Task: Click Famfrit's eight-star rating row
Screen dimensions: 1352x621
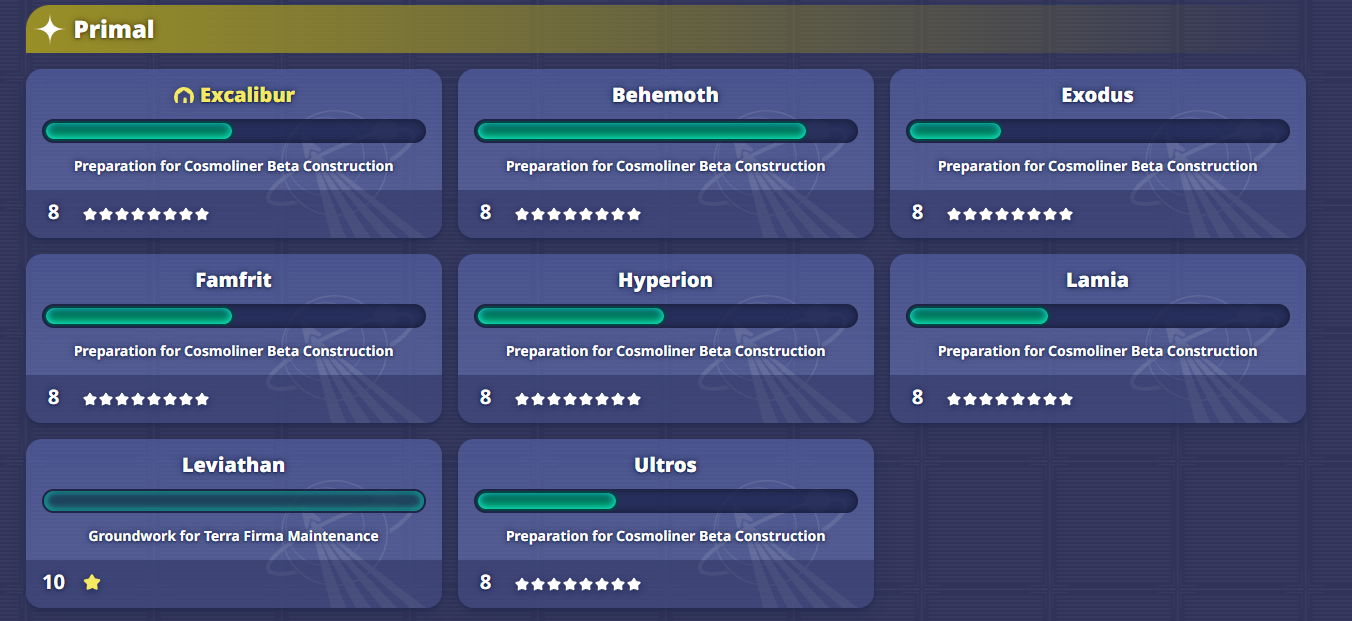Action: click(146, 399)
